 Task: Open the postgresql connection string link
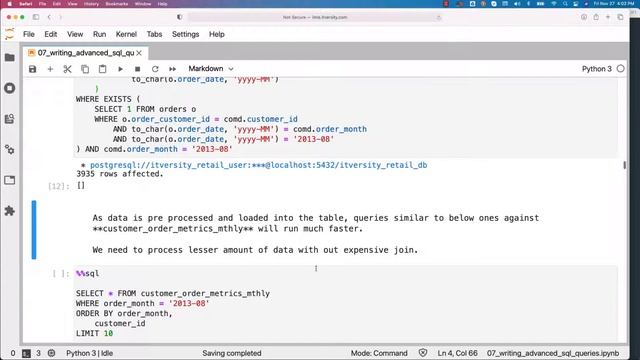coord(258,165)
